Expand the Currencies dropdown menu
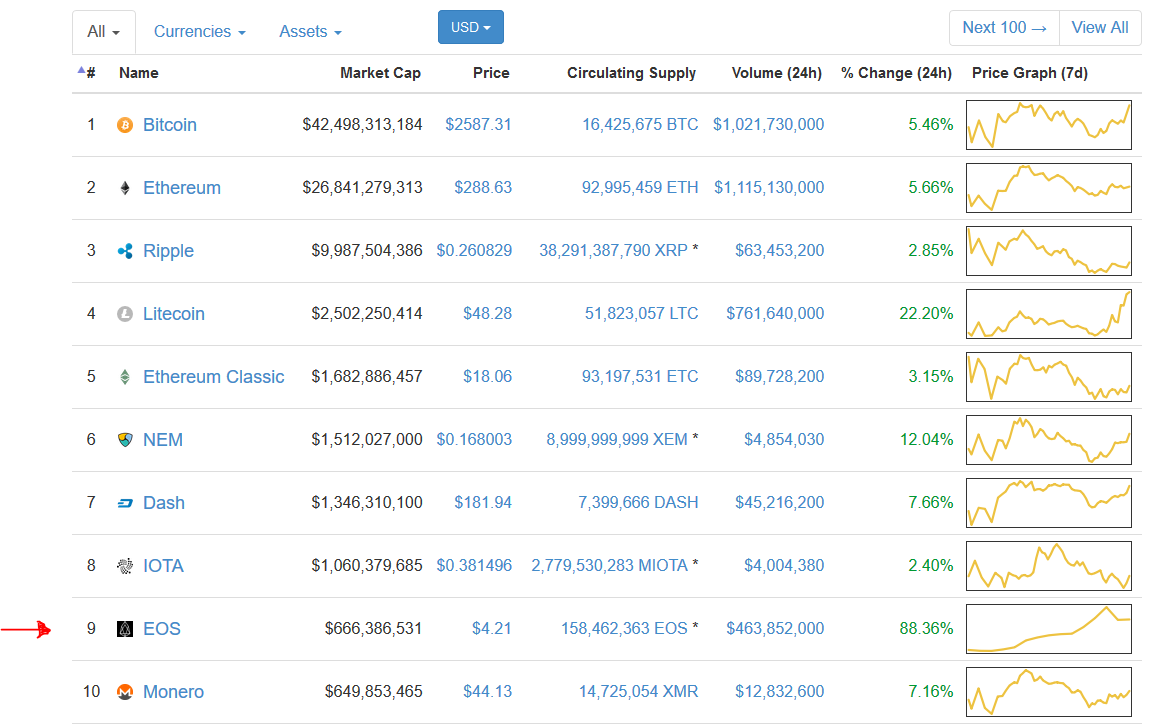The image size is (1155, 727). 199,32
